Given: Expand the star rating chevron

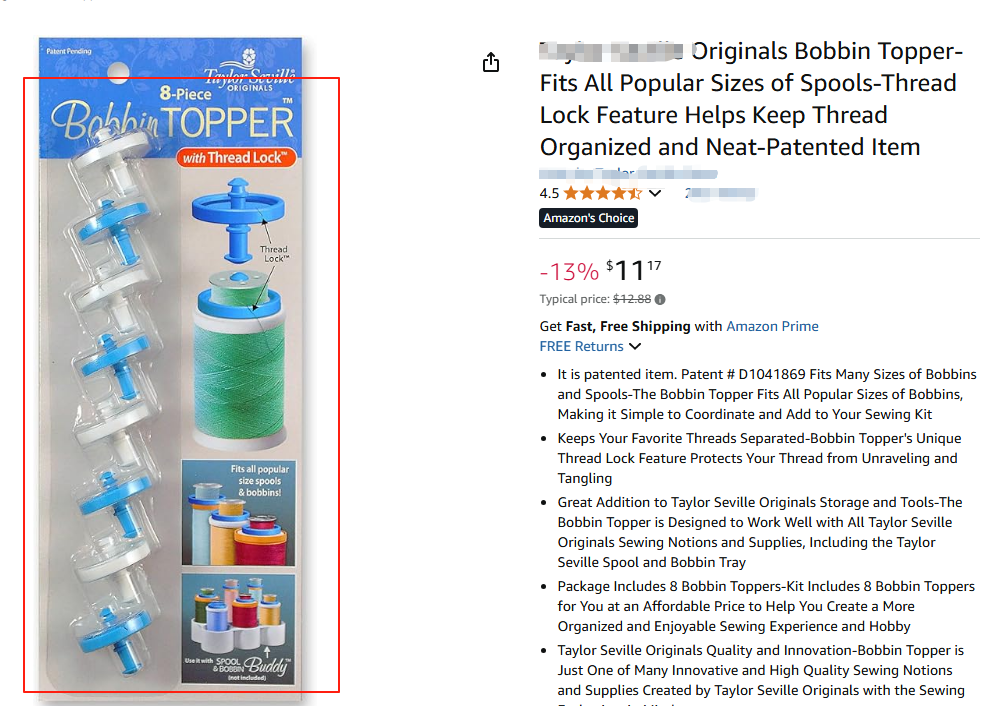Looking at the screenshot, I should coord(654,193).
